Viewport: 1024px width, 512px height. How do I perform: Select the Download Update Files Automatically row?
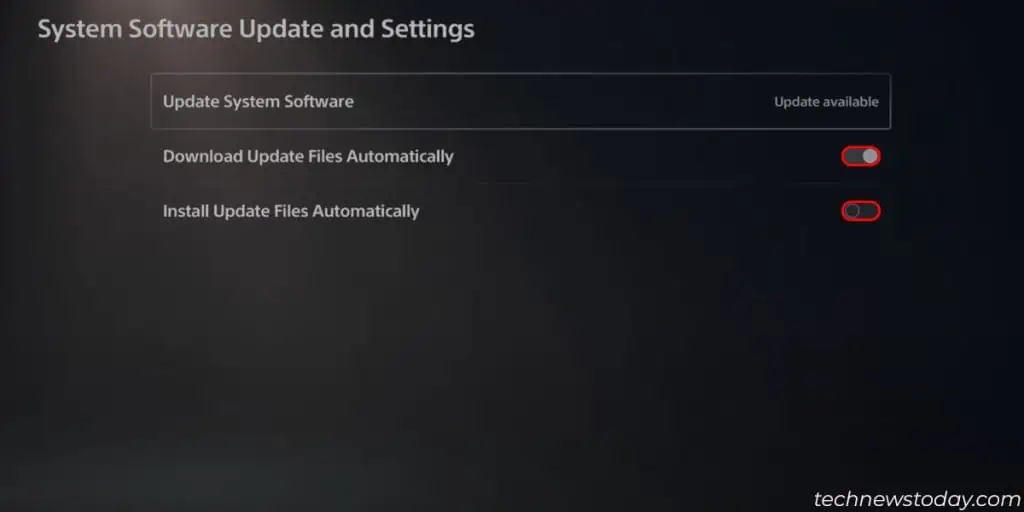point(520,157)
